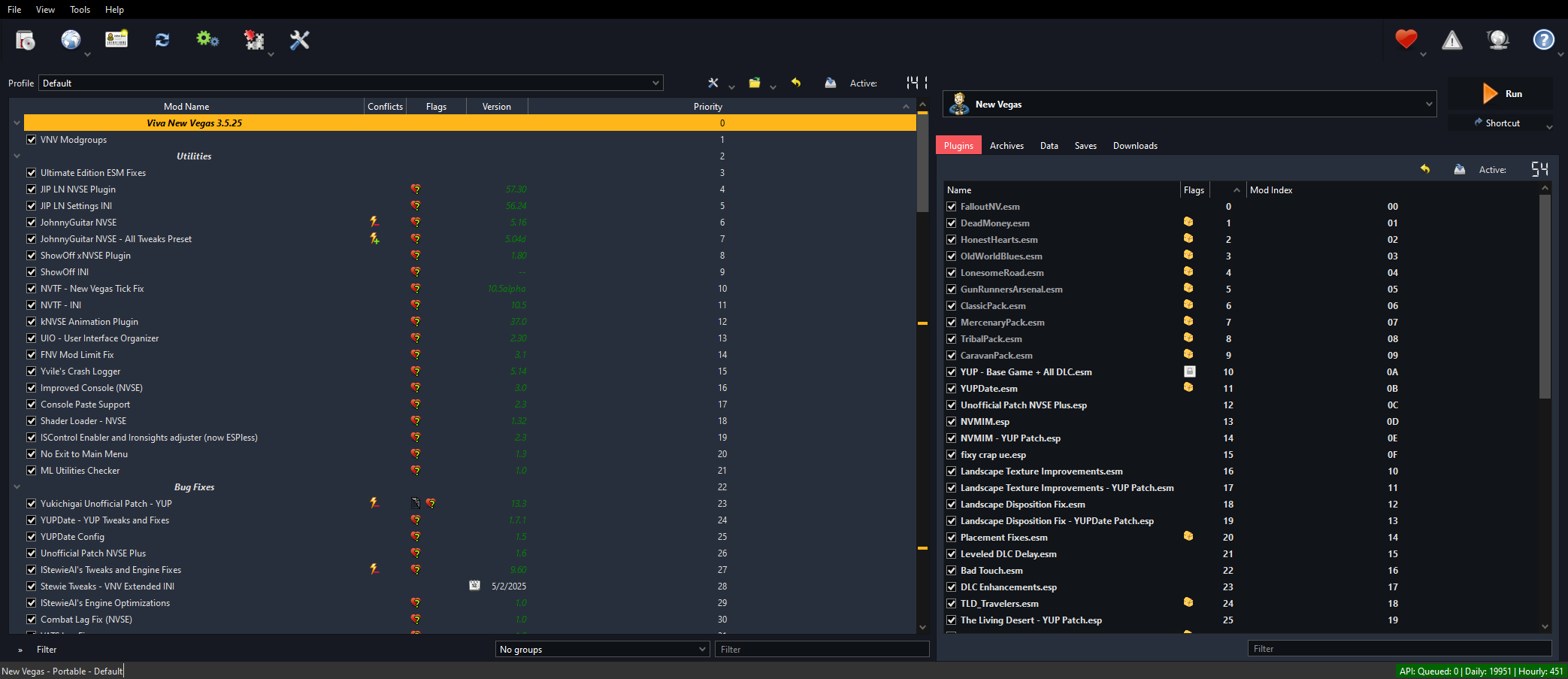Collapse the Bug Fixes separator
This screenshot has height=679, width=1568.
[17, 487]
